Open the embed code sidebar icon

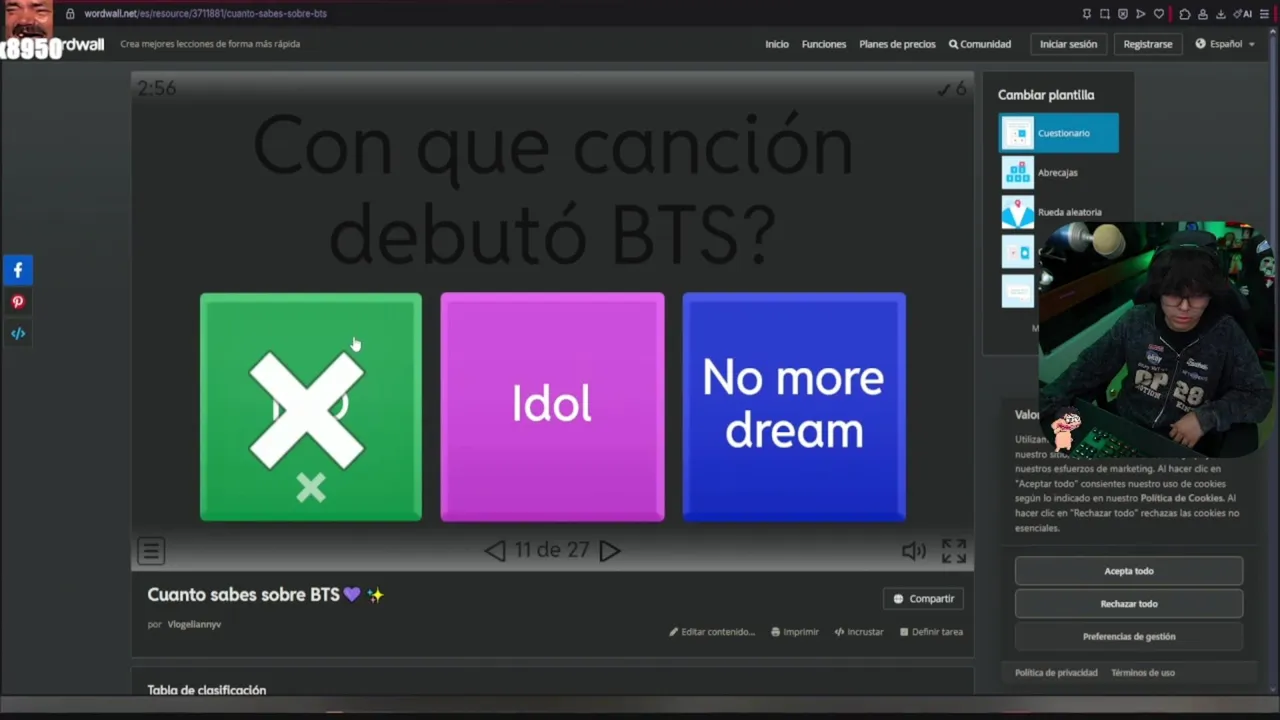point(18,334)
